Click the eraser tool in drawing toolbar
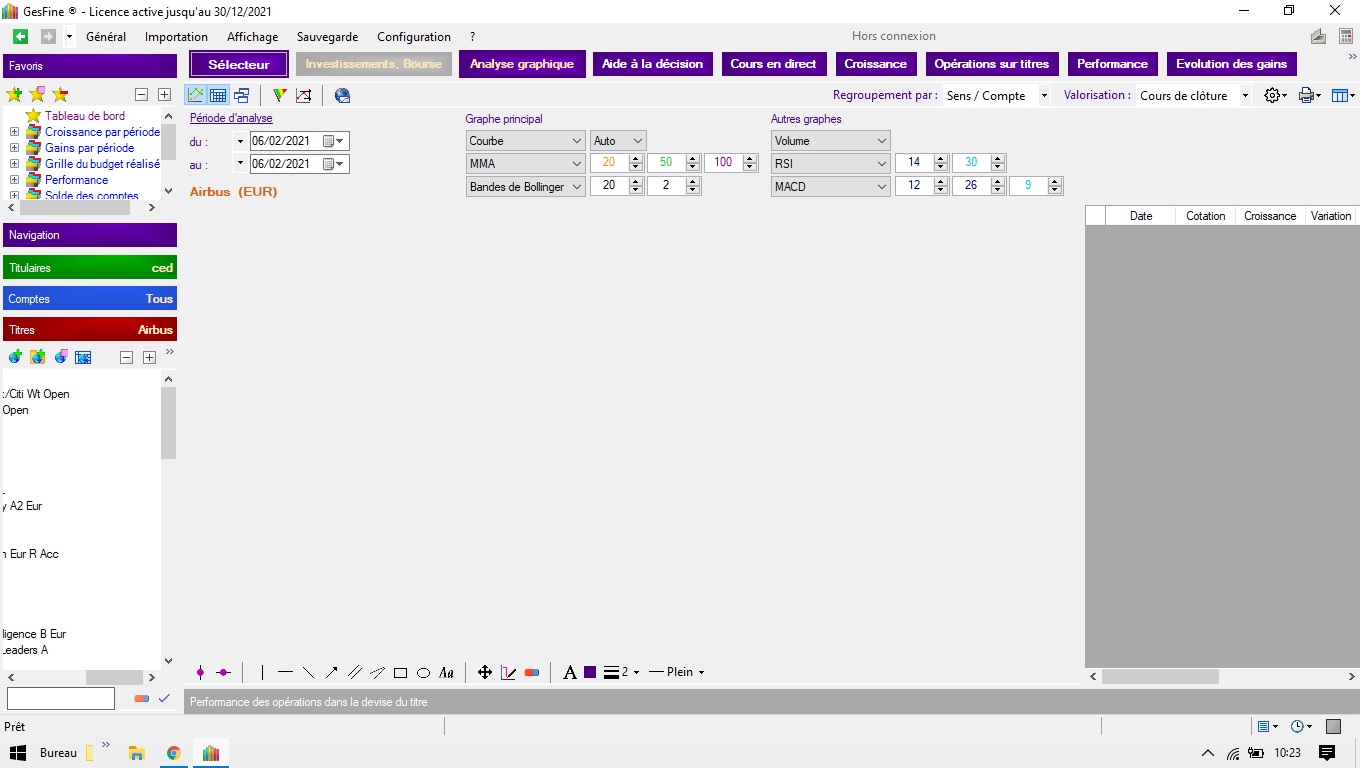The height and width of the screenshot is (768, 1360). pos(532,673)
